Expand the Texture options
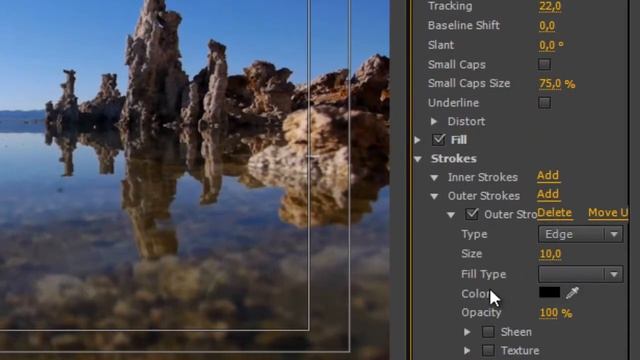This screenshot has width=640, height=360. coord(467,350)
